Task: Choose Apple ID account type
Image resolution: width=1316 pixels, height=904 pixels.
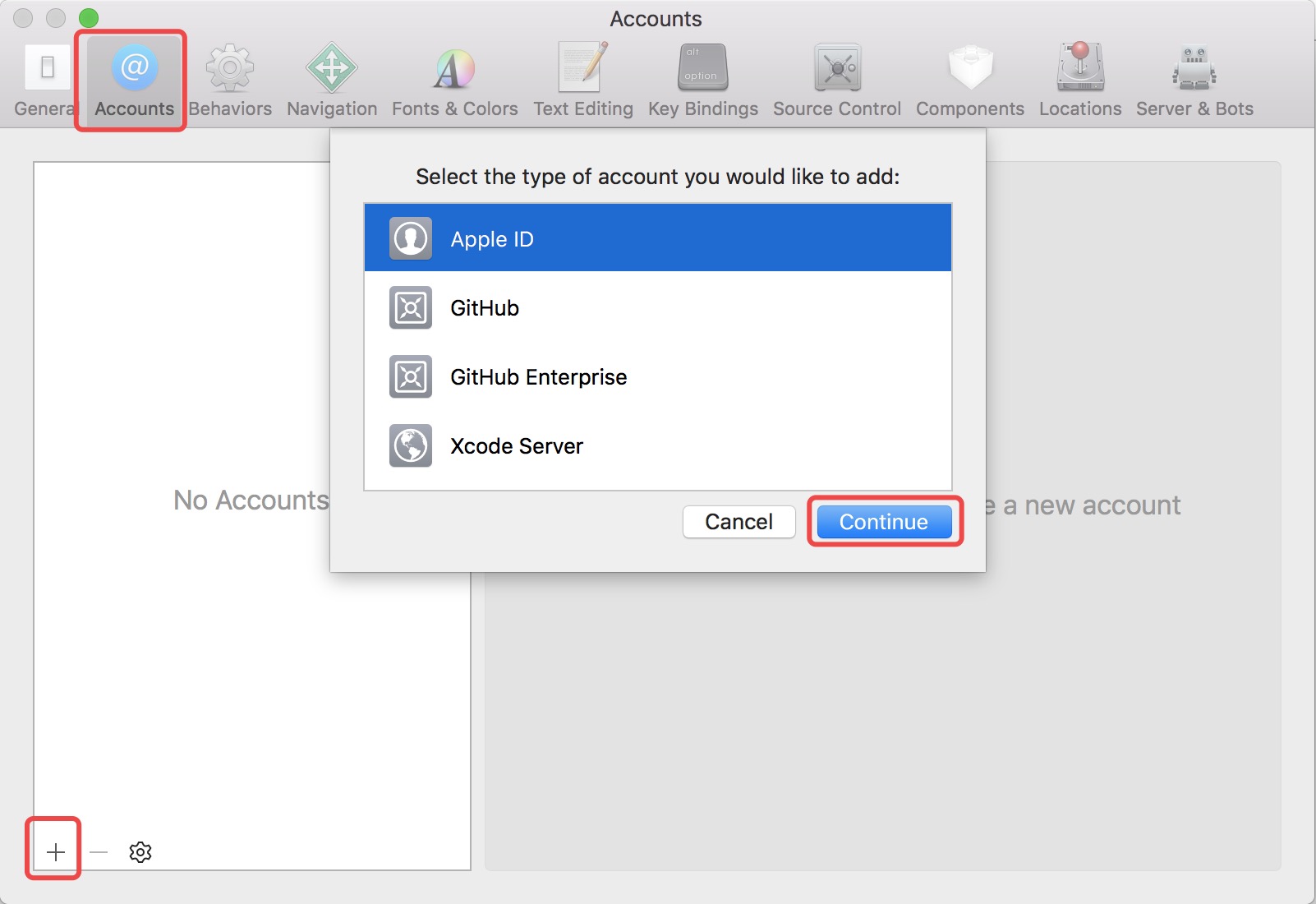Action: pos(658,238)
